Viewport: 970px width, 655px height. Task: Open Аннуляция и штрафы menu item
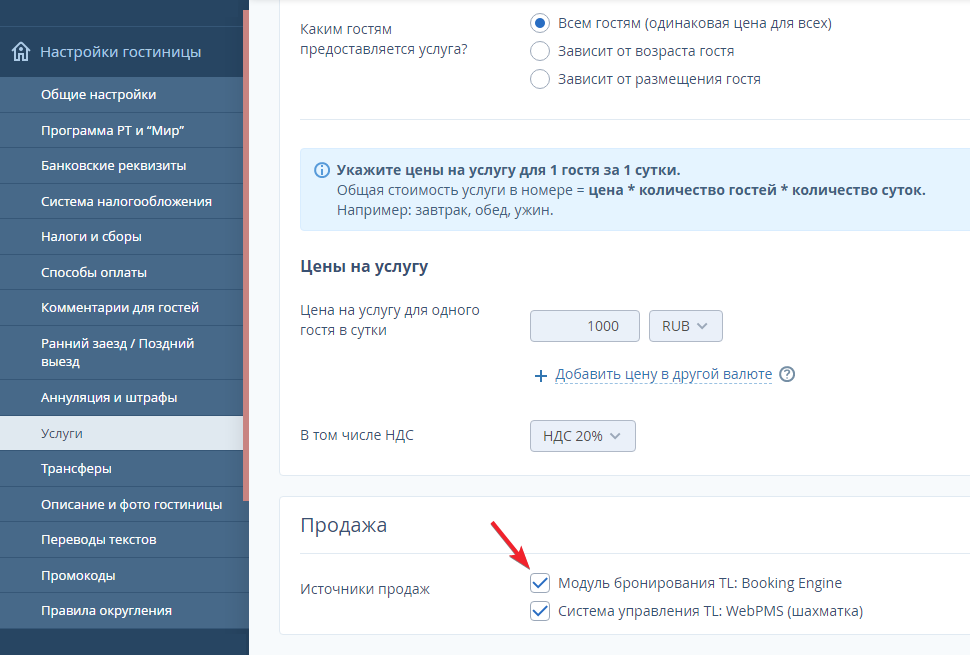click(x=121, y=398)
